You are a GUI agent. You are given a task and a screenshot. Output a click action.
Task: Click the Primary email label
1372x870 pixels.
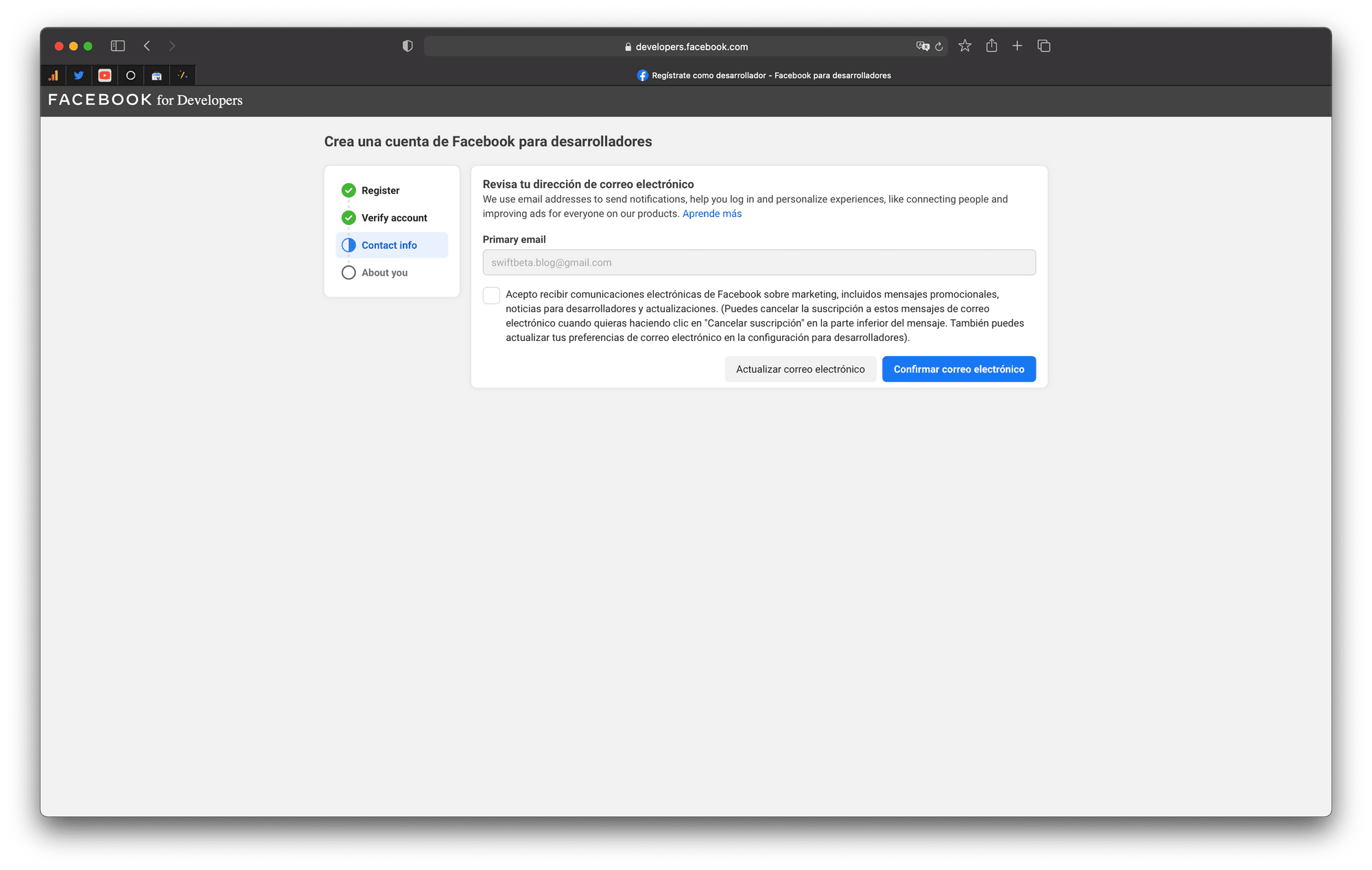pyautogui.click(x=514, y=239)
